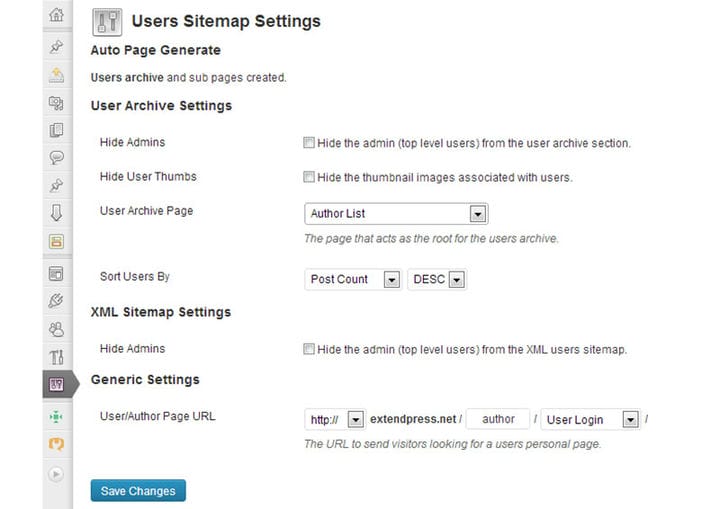Open the Media library icon with camera and music note
The width and height of the screenshot is (720, 509).
click(x=56, y=102)
